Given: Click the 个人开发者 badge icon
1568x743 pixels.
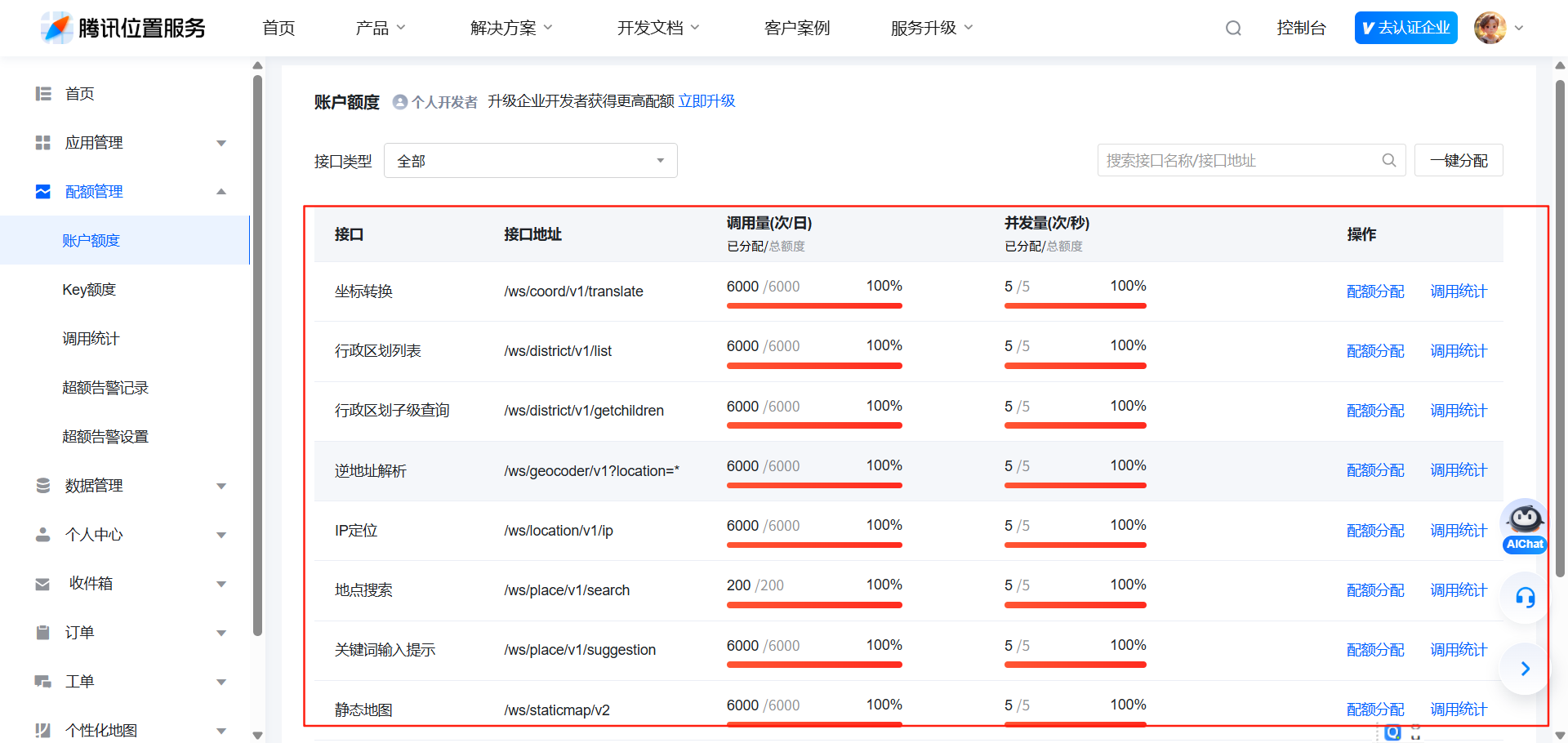Looking at the screenshot, I should [x=400, y=102].
